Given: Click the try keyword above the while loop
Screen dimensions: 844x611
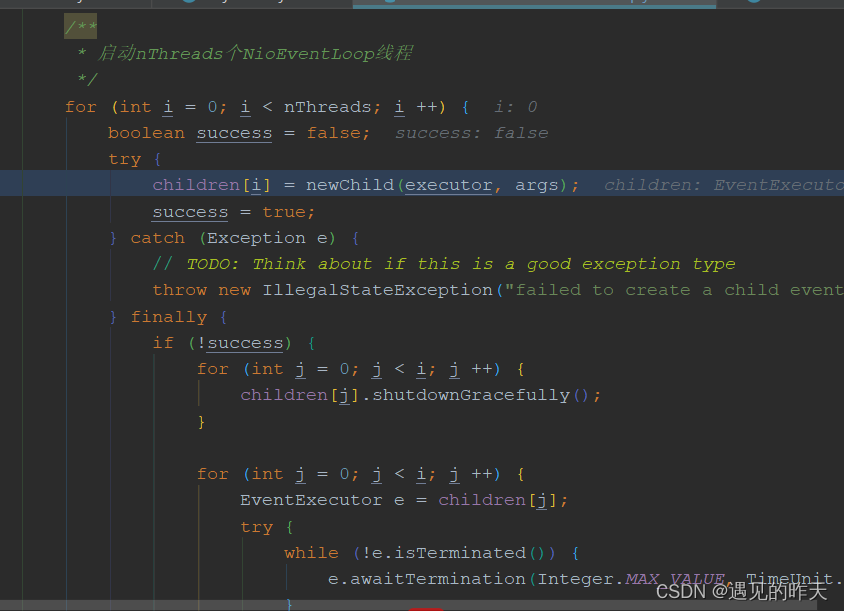Looking at the screenshot, I should (256, 527).
